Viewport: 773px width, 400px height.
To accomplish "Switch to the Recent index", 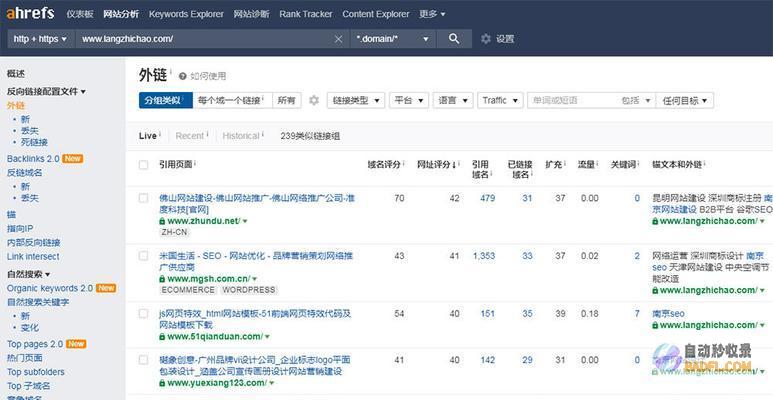I will 192,136.
